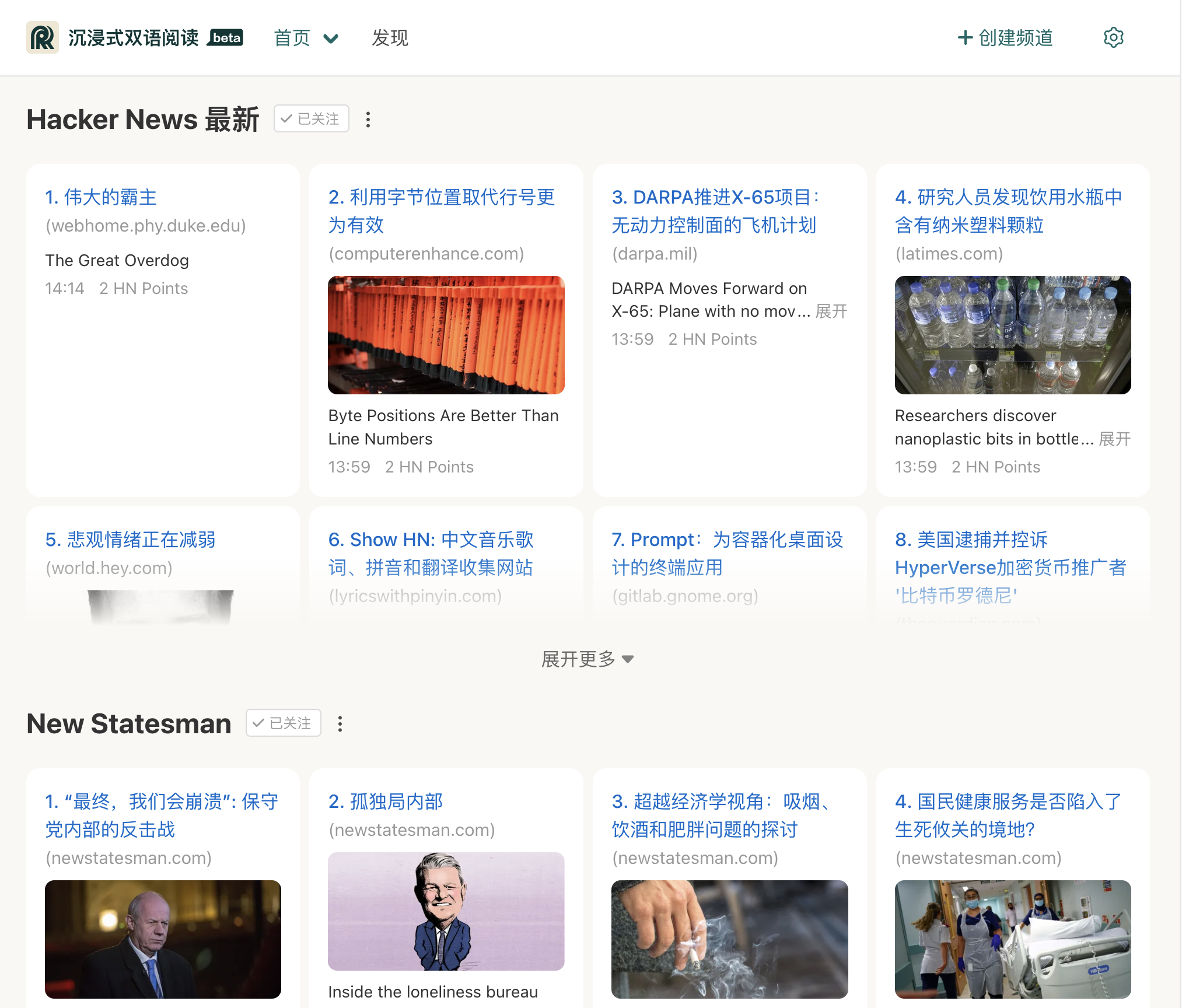Viewport: 1182px width, 1008px height.
Task: Click the 创建频道 button
Action: click(x=1005, y=37)
